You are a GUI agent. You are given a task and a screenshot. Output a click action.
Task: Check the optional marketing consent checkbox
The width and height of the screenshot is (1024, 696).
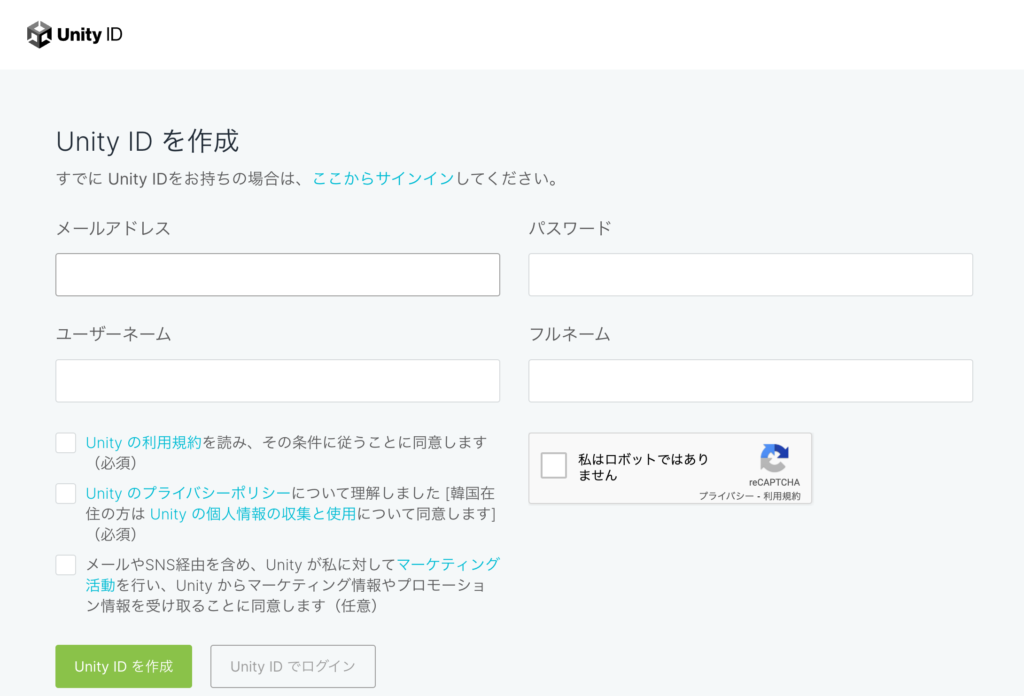click(x=66, y=565)
